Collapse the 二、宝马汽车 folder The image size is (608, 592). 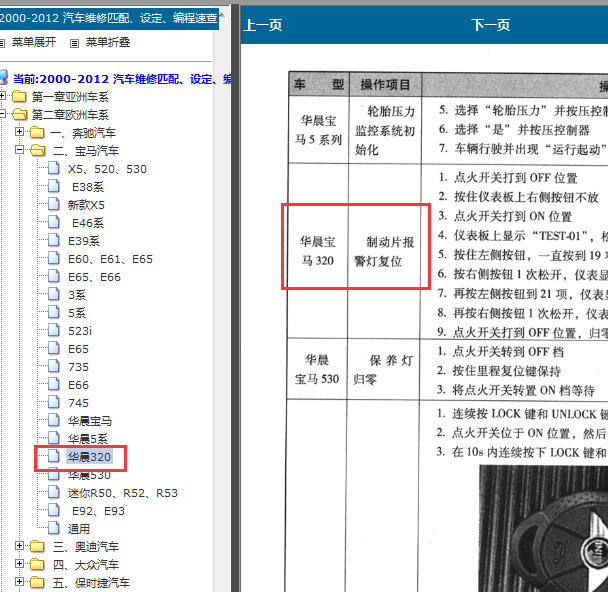(19, 150)
